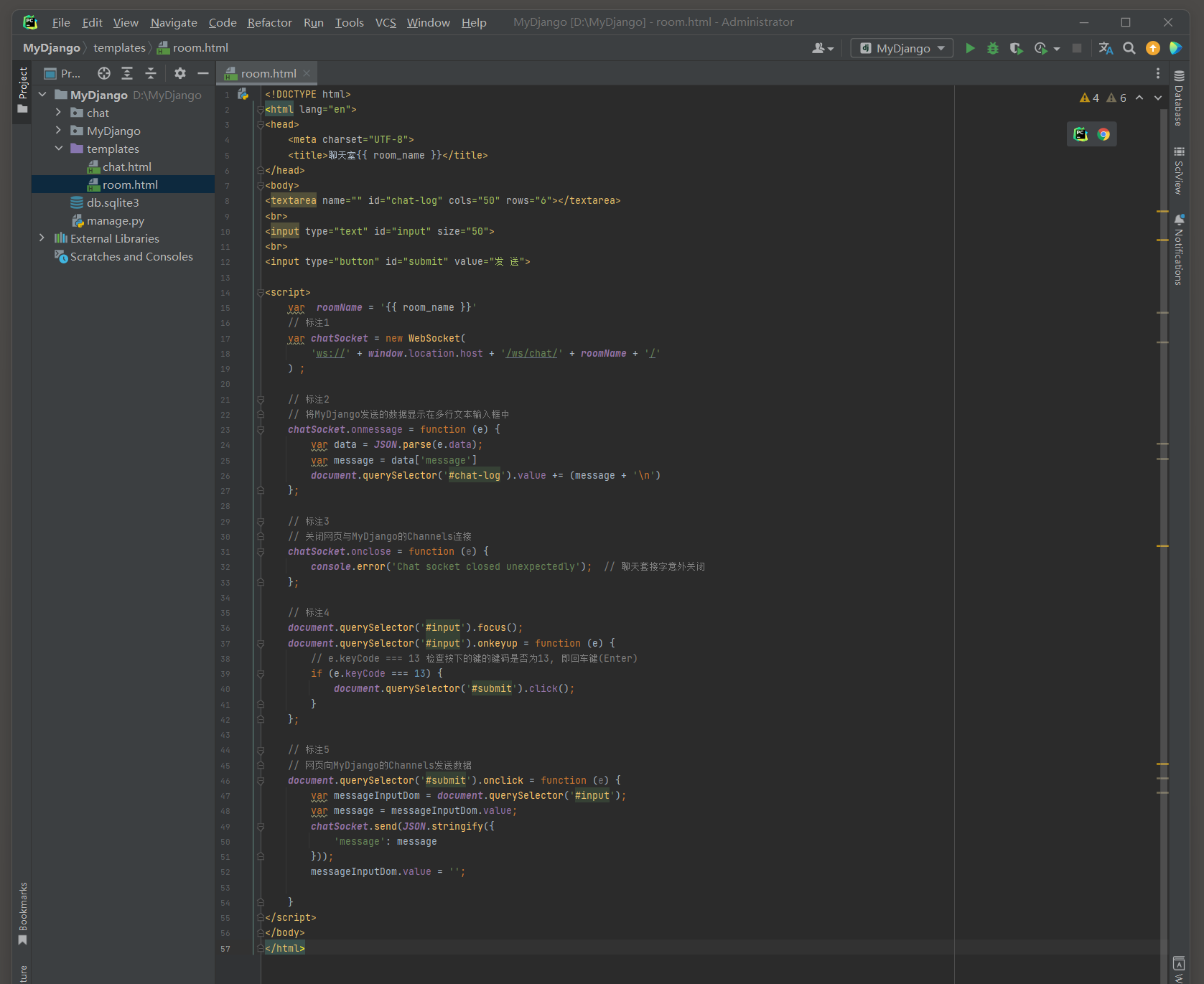
Task: Start debugging with the bug icon
Action: (993, 48)
